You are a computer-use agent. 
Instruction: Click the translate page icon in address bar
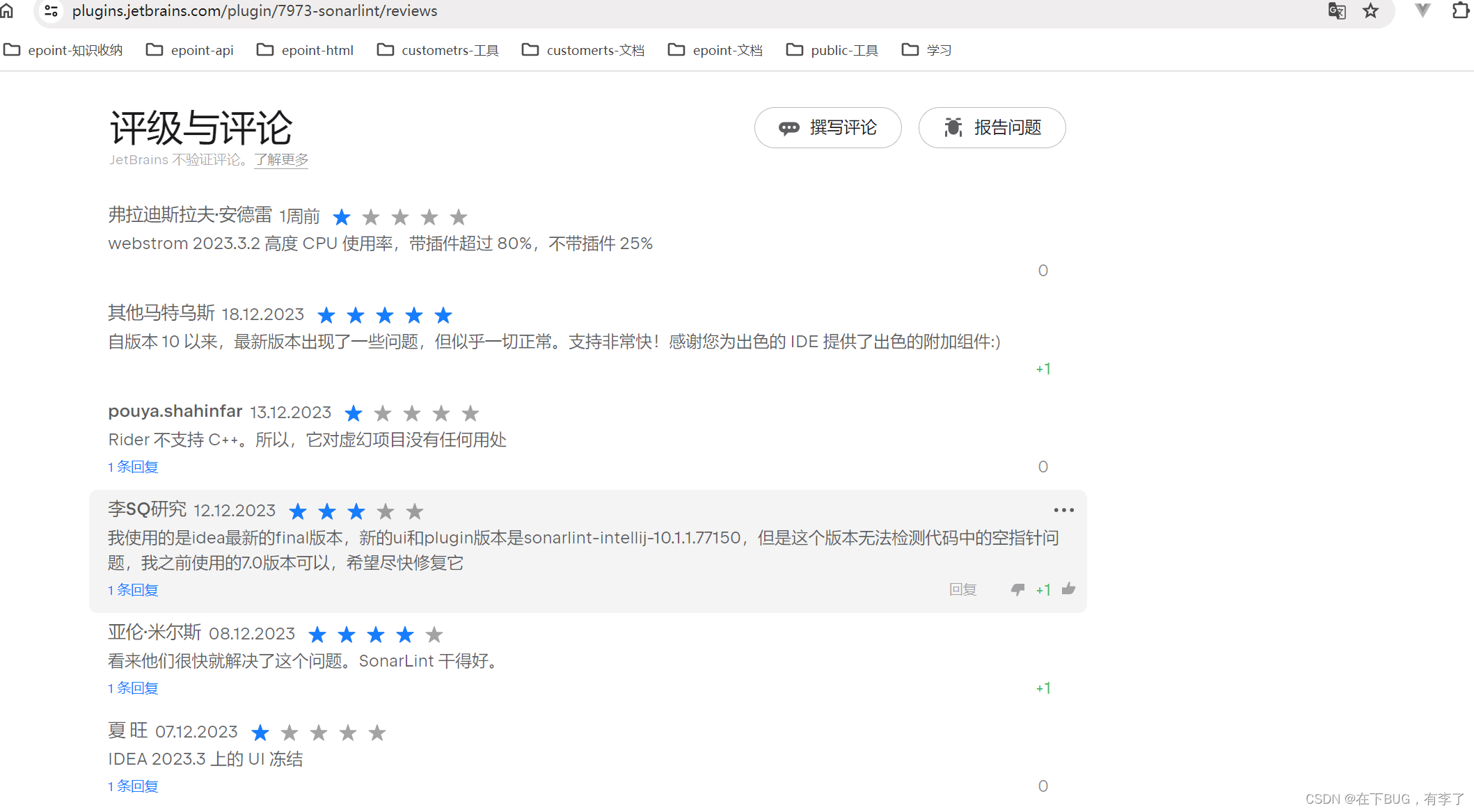1336,11
